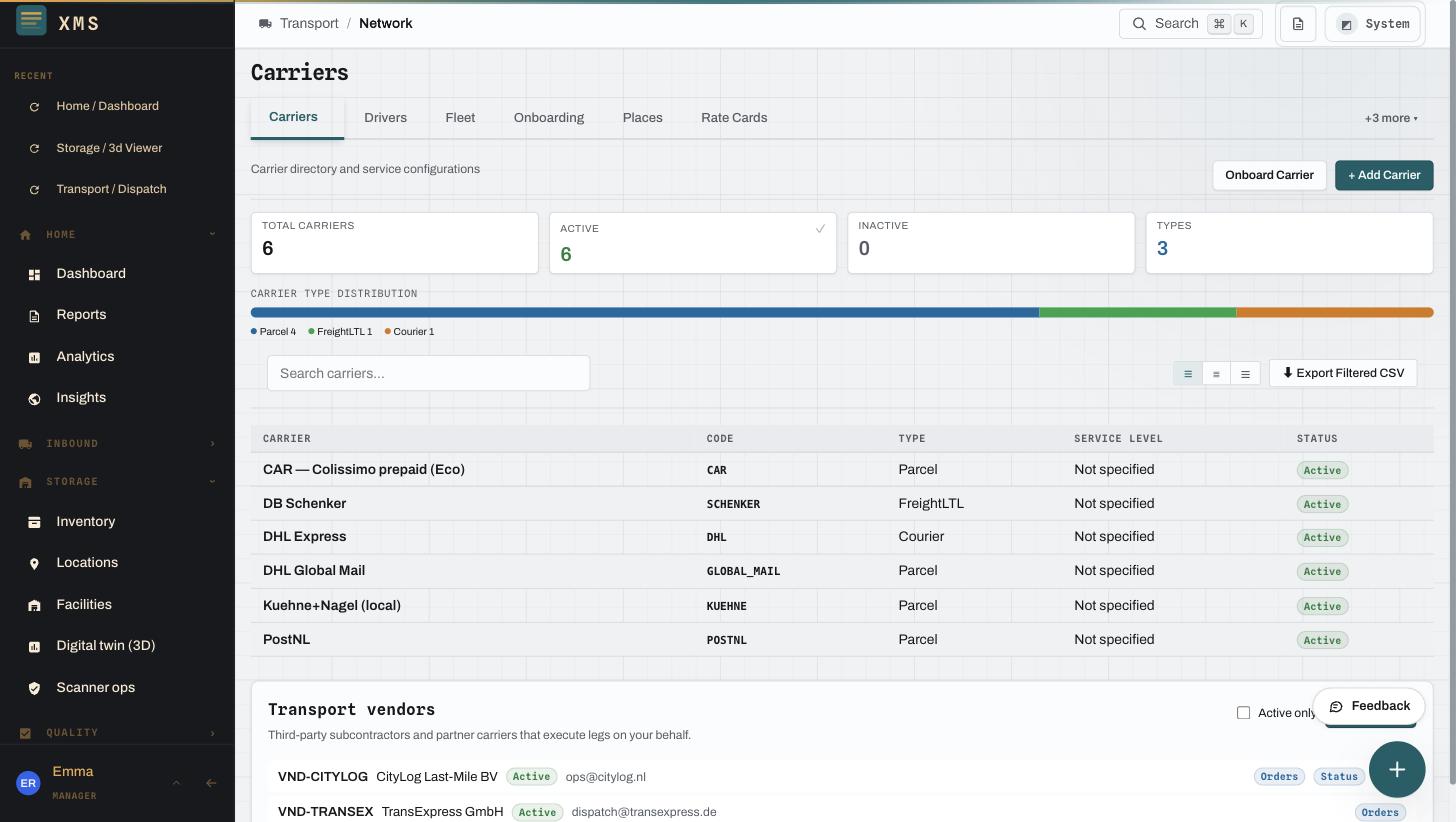Collapse the Home sidebar section
The width and height of the screenshot is (1456, 822).
pyautogui.click(x=212, y=235)
